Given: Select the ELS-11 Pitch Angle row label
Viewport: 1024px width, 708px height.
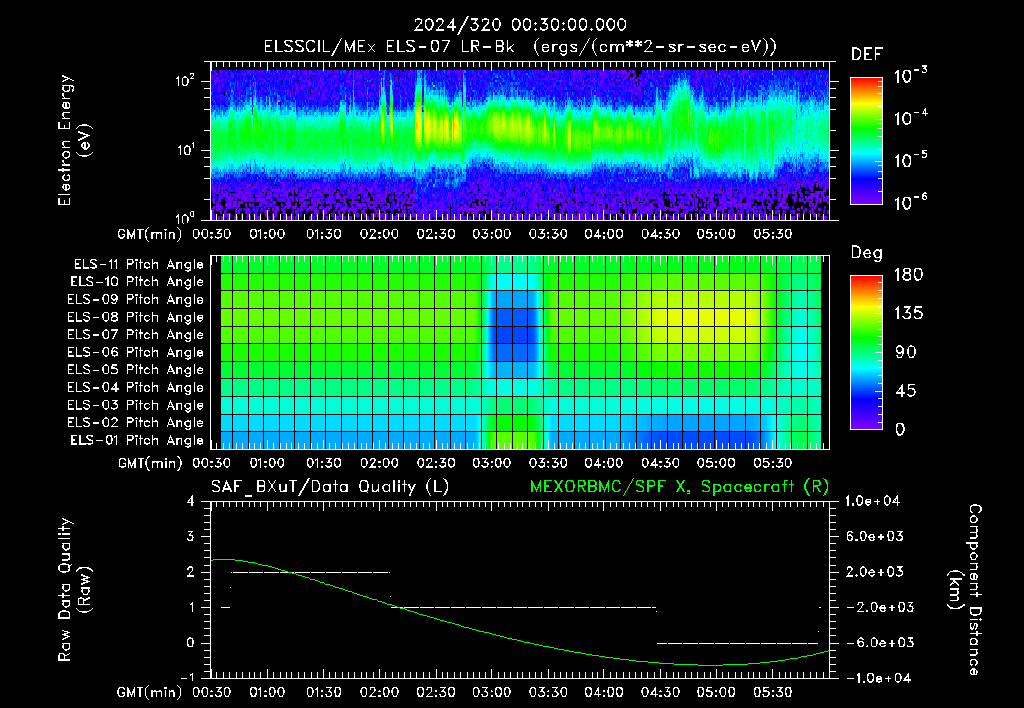Looking at the screenshot, I should click(138, 265).
